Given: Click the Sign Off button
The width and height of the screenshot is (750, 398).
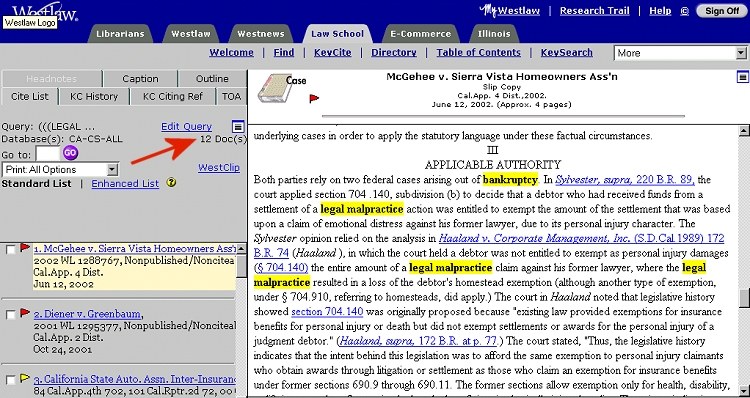Looking at the screenshot, I should 722,11.
